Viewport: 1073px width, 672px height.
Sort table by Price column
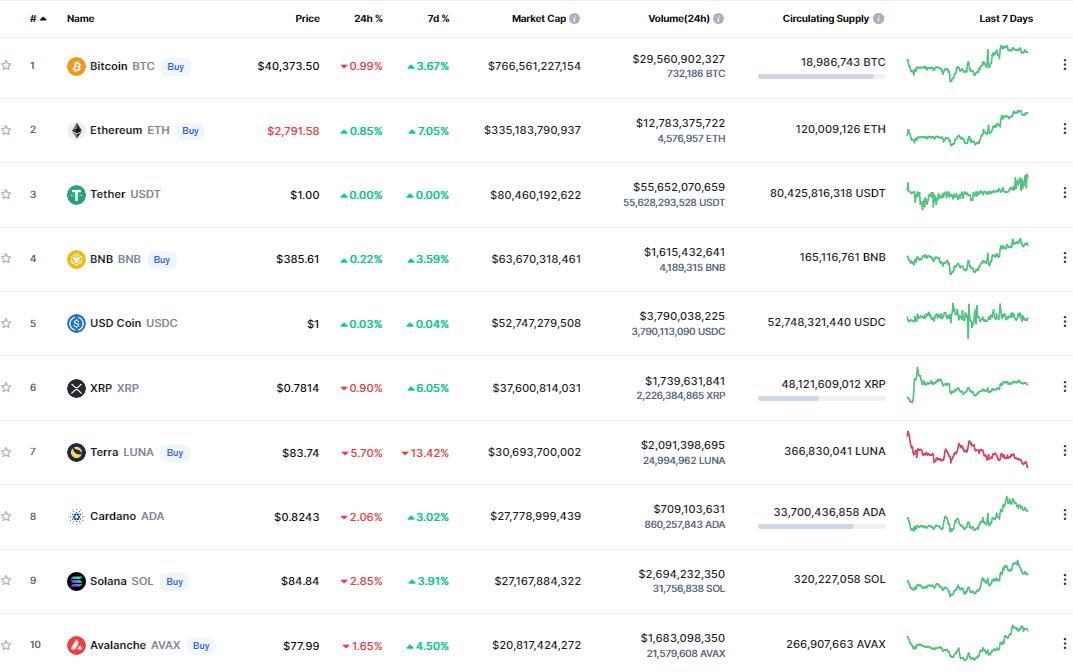coord(307,18)
